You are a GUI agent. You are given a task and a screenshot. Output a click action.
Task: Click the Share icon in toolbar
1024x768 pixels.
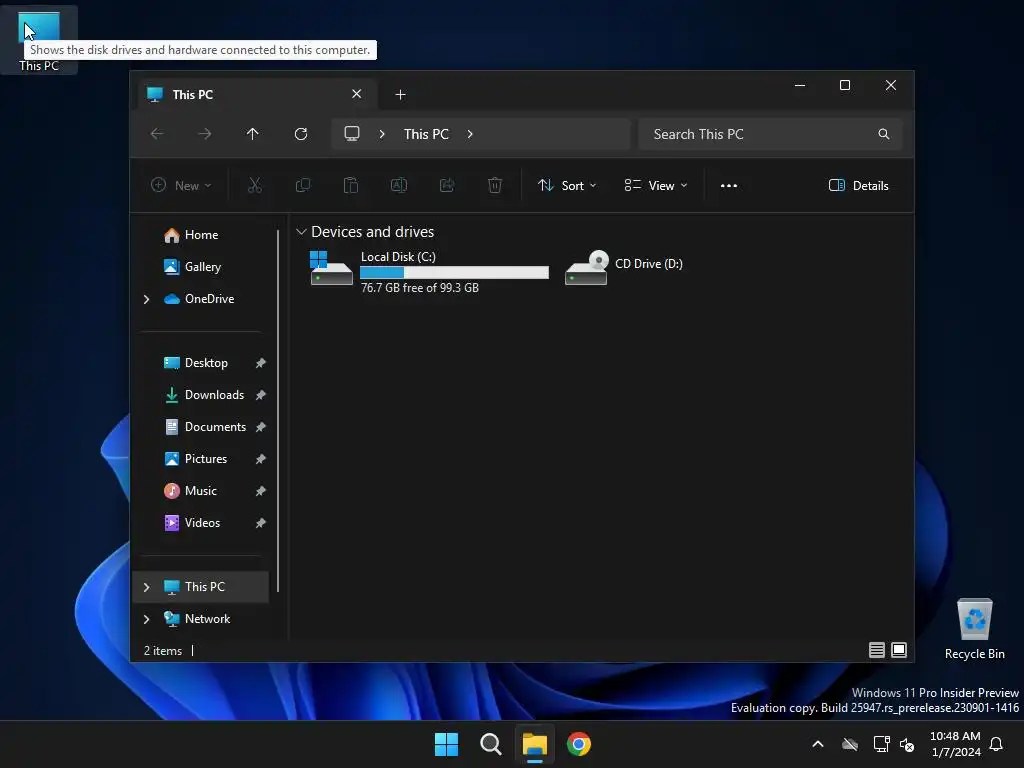[447, 185]
